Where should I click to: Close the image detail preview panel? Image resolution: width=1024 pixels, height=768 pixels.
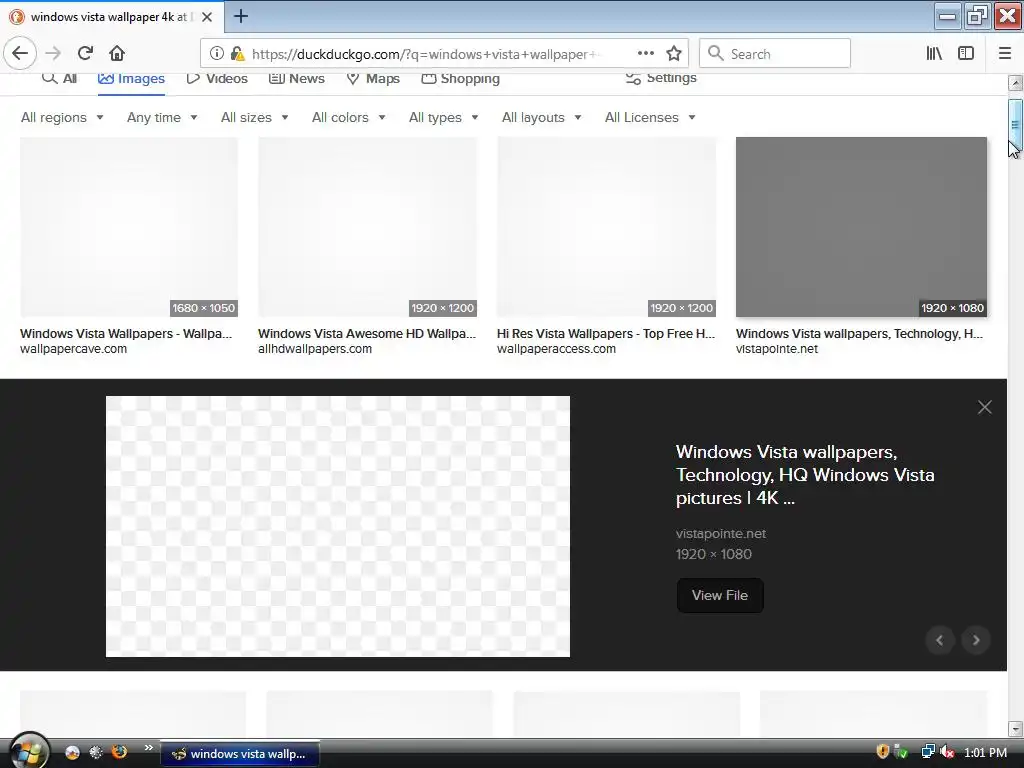click(x=984, y=408)
